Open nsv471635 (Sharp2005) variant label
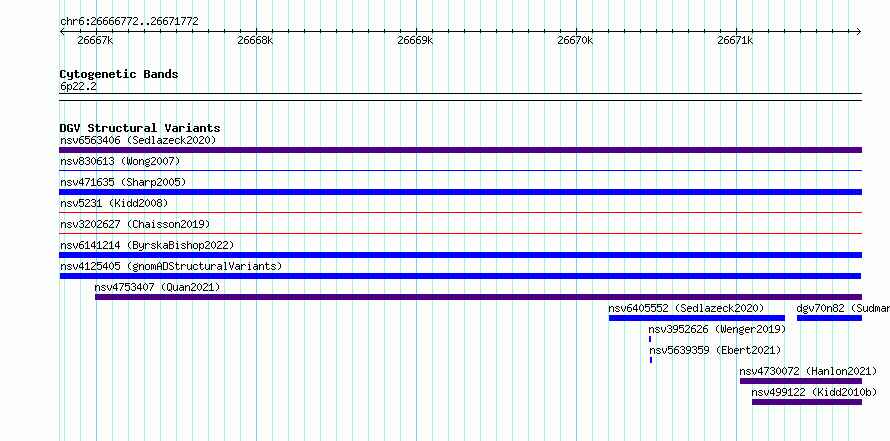 tap(123, 182)
